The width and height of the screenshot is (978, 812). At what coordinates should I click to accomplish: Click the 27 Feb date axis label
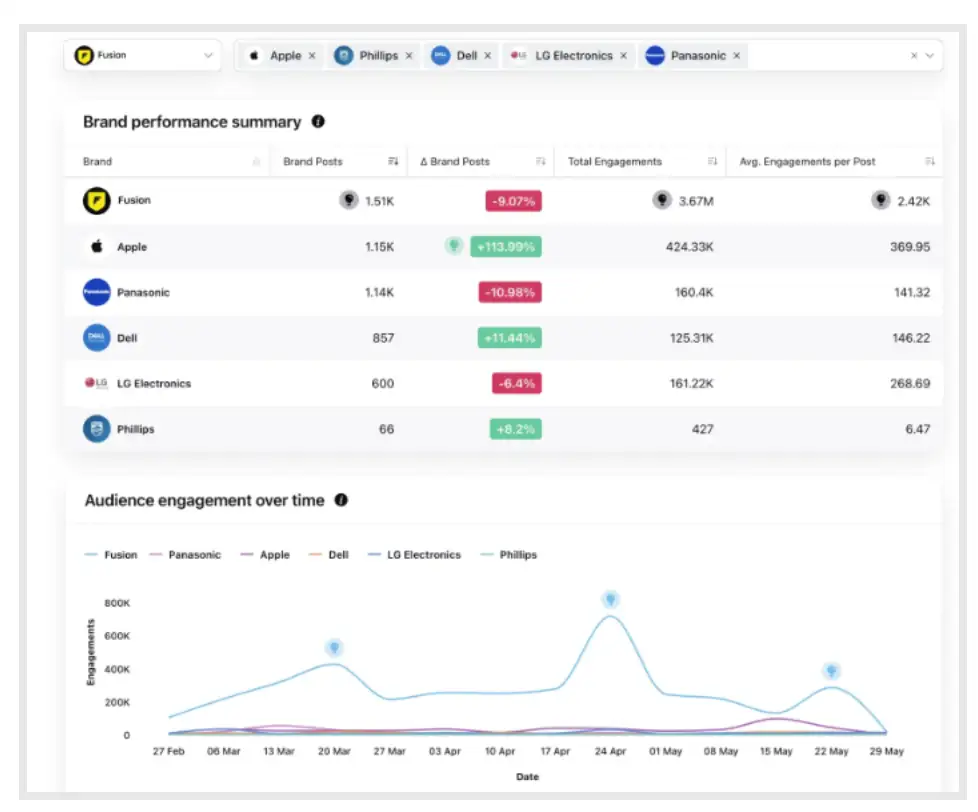point(168,752)
